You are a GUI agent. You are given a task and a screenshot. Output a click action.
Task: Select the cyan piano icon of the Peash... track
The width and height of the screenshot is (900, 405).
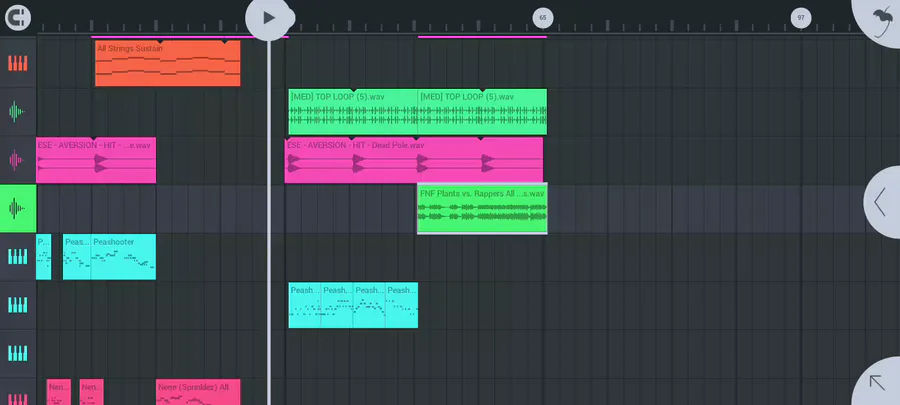(x=18, y=305)
